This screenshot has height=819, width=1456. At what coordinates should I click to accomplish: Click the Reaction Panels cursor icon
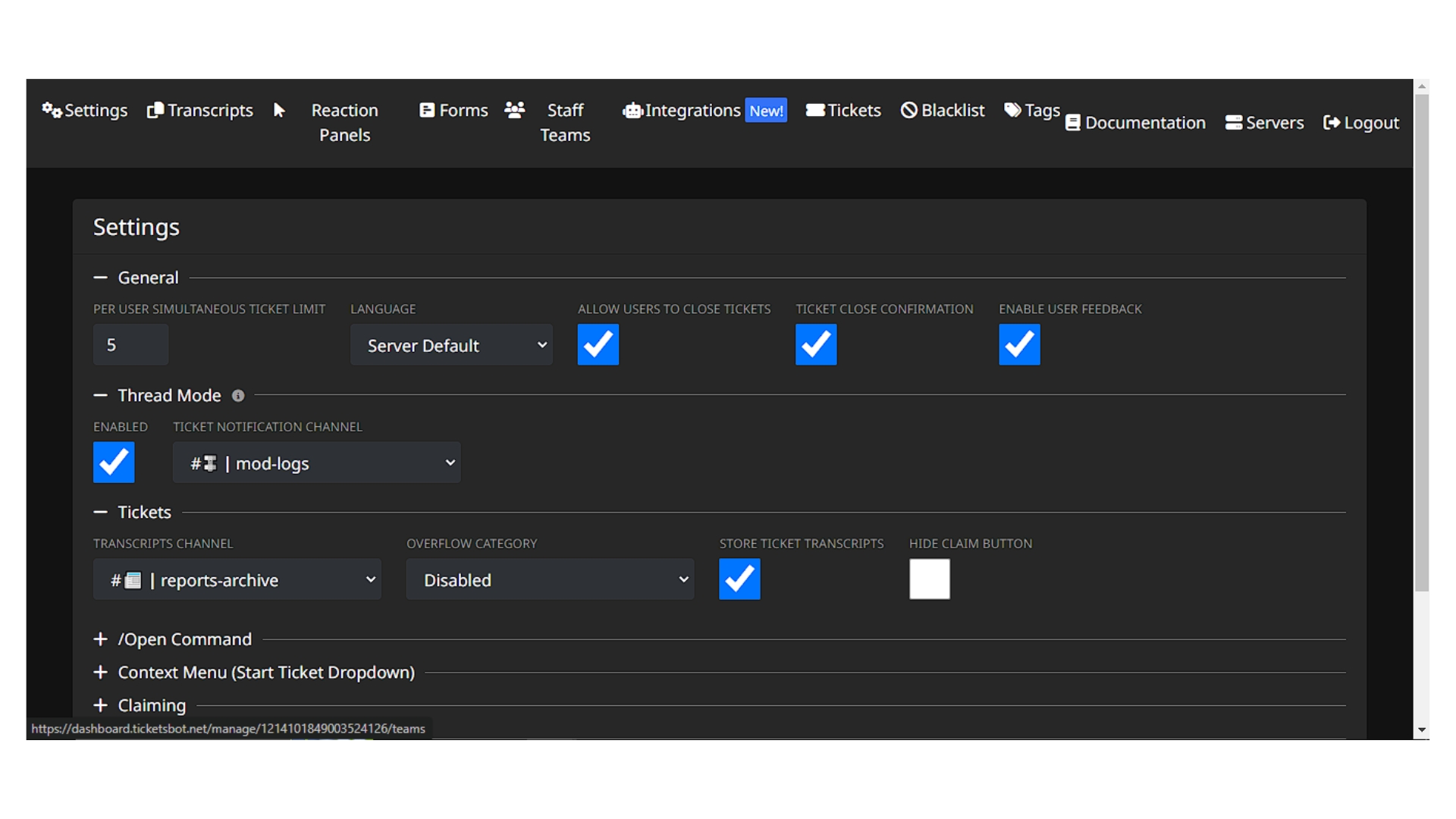coord(279,111)
